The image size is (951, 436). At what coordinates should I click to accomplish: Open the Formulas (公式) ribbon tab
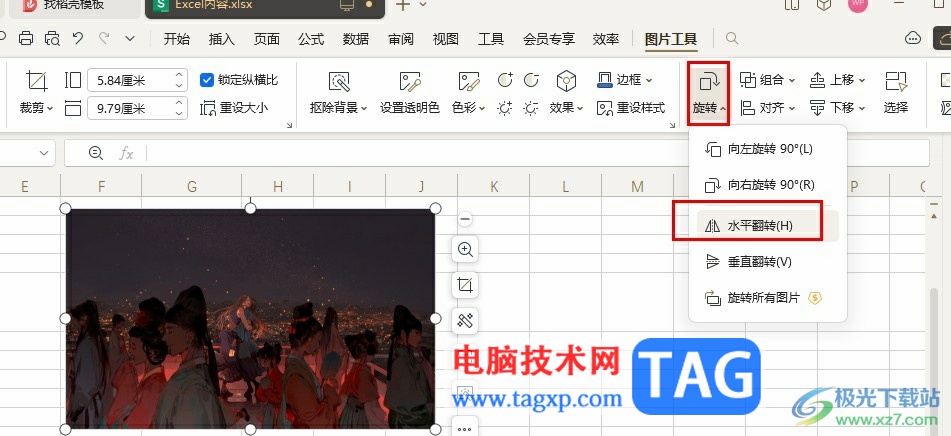click(x=311, y=39)
